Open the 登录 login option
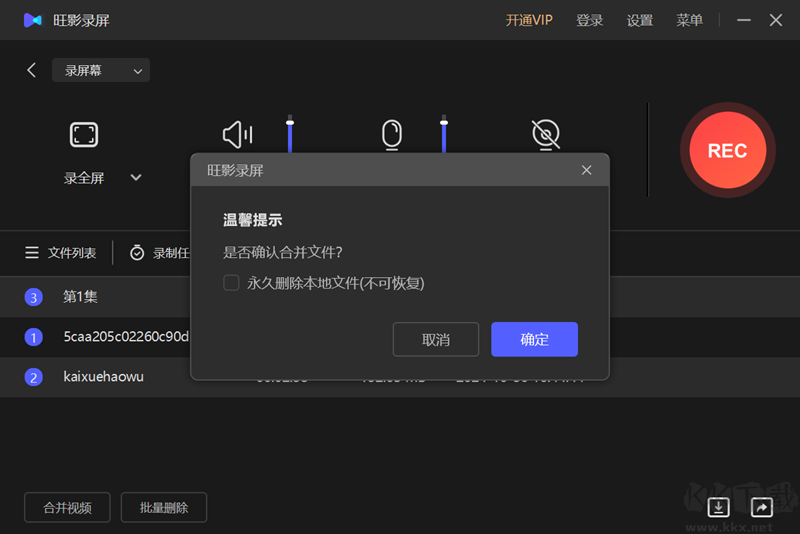Screen dimensions: 800x534 589,20
